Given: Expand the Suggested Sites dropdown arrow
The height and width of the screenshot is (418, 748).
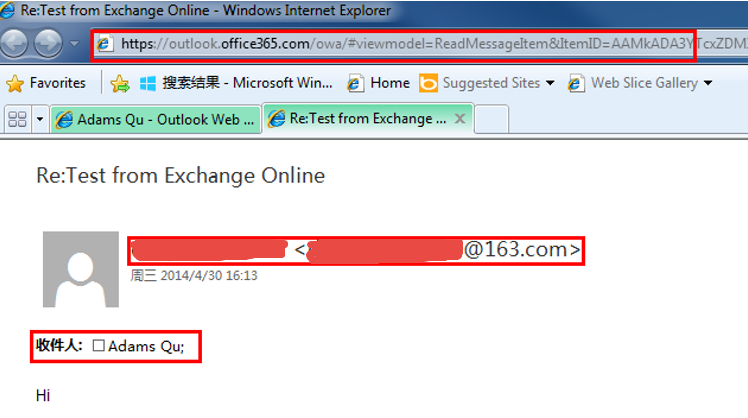Looking at the screenshot, I should (x=550, y=83).
